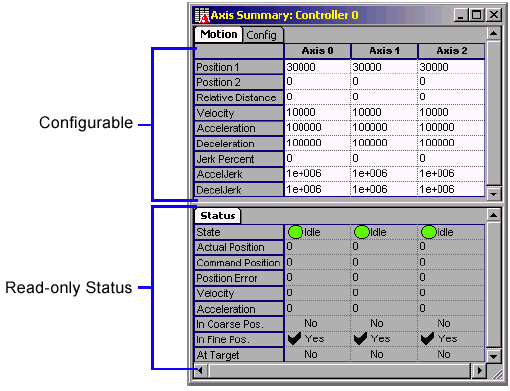This screenshot has height=391, width=510.
Task: Click the Status panel scroll up arrow
Action: 494,215
